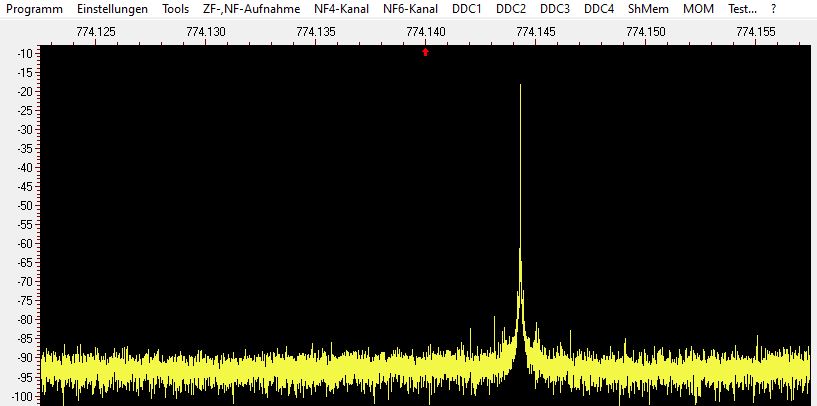
Task: Open the ? help menu
Action: pyautogui.click(x=774, y=9)
